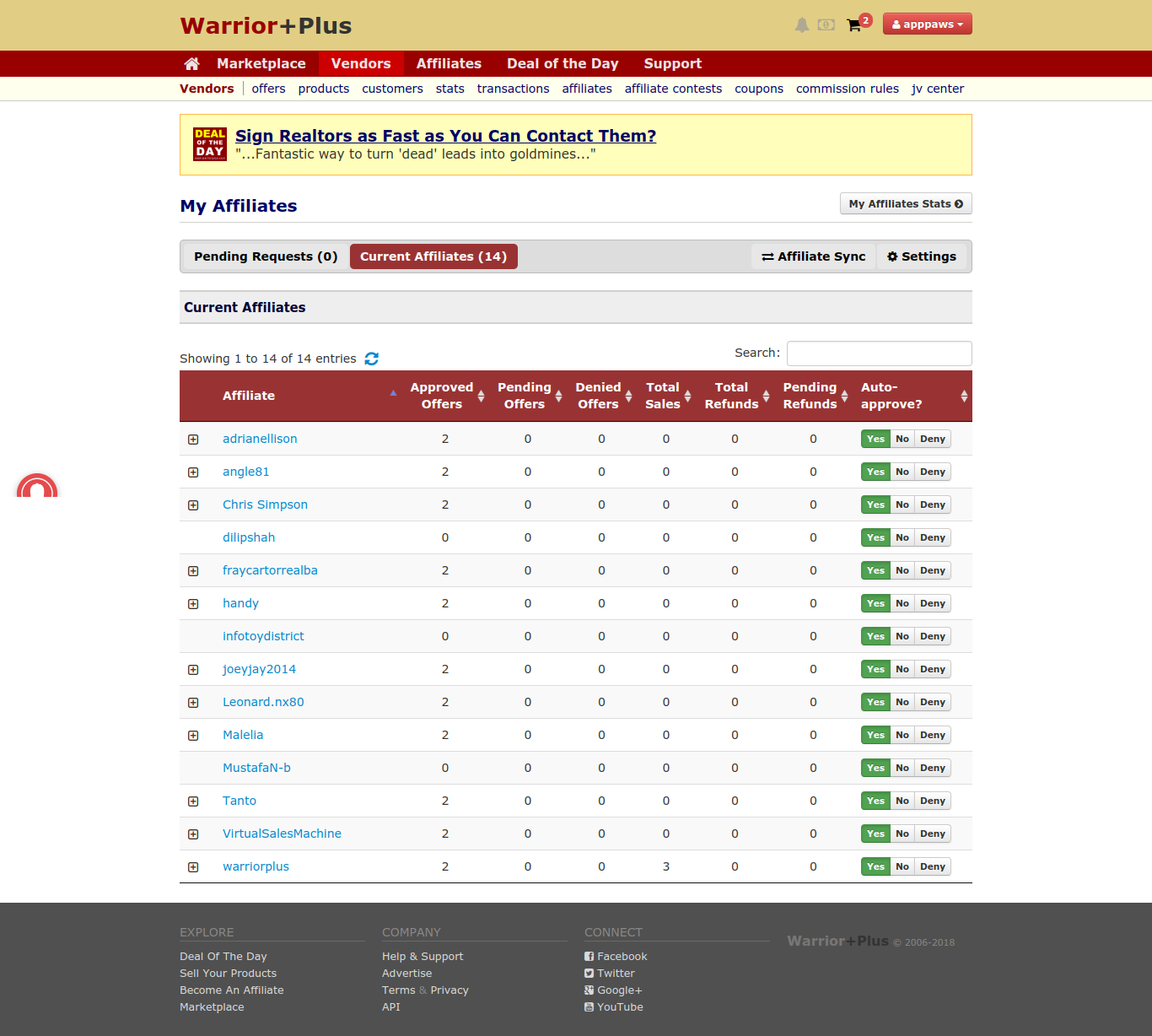1152x1036 pixels.
Task: Open the API footer link
Action: point(391,1007)
